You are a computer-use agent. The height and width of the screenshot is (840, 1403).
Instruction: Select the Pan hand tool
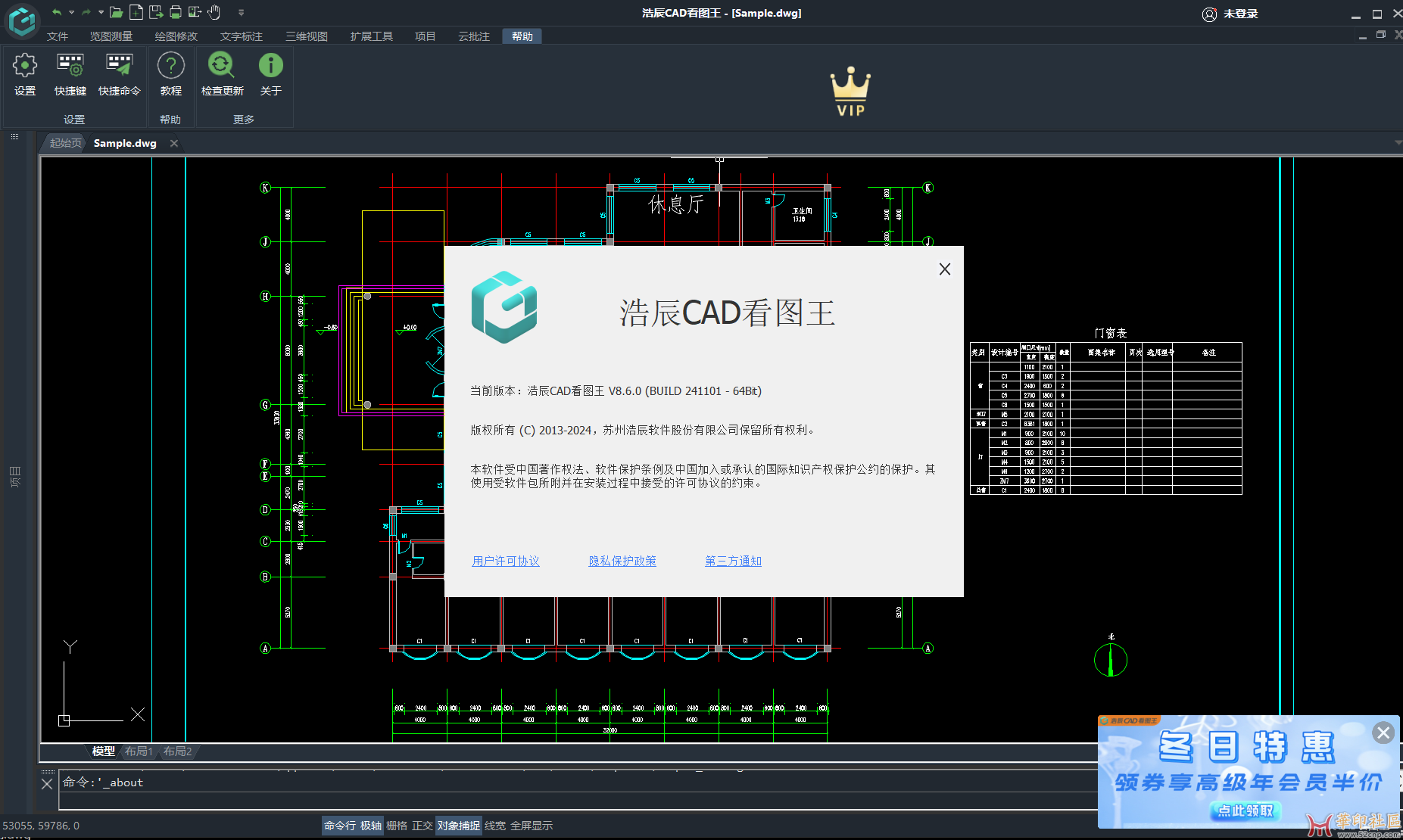214,12
